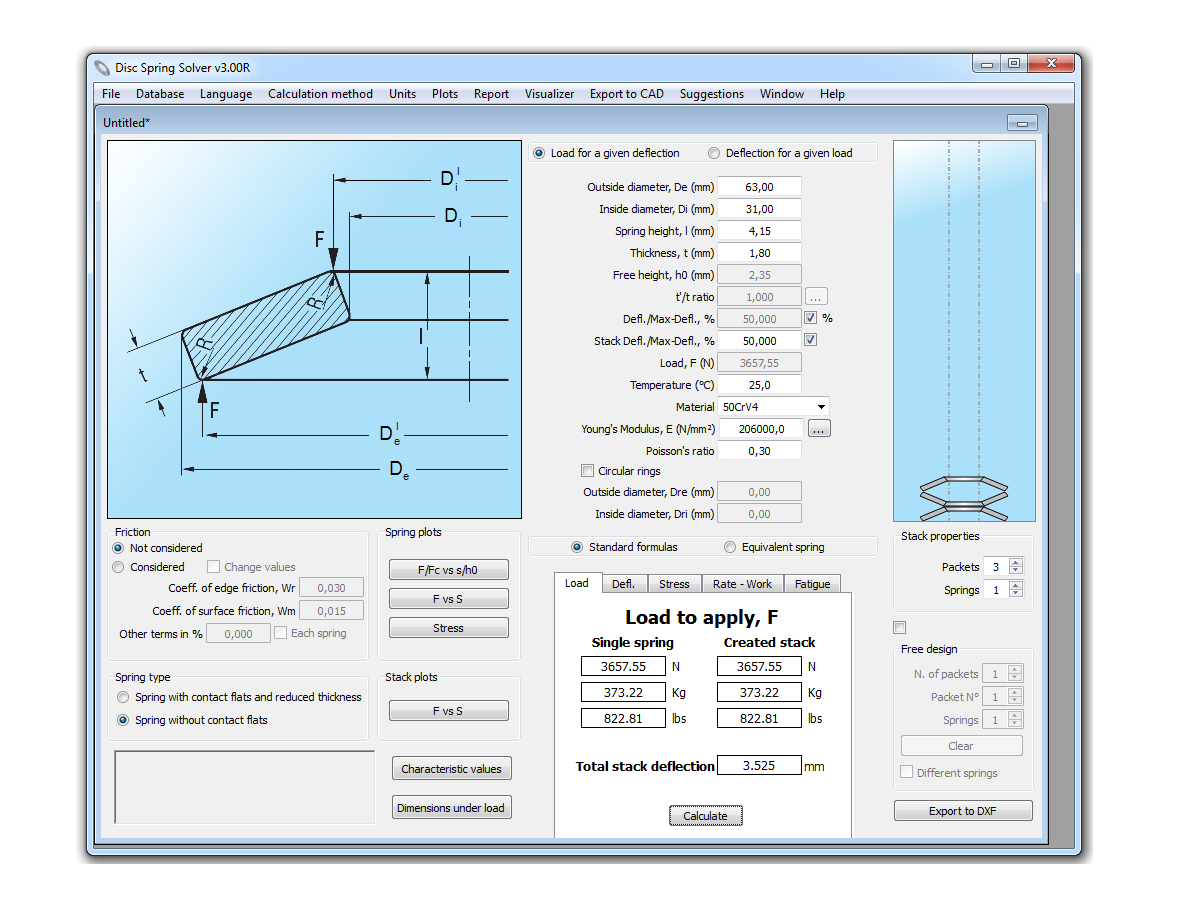Click Total stack deflection value 3.525
This screenshot has height=900, width=1200.
pos(759,766)
